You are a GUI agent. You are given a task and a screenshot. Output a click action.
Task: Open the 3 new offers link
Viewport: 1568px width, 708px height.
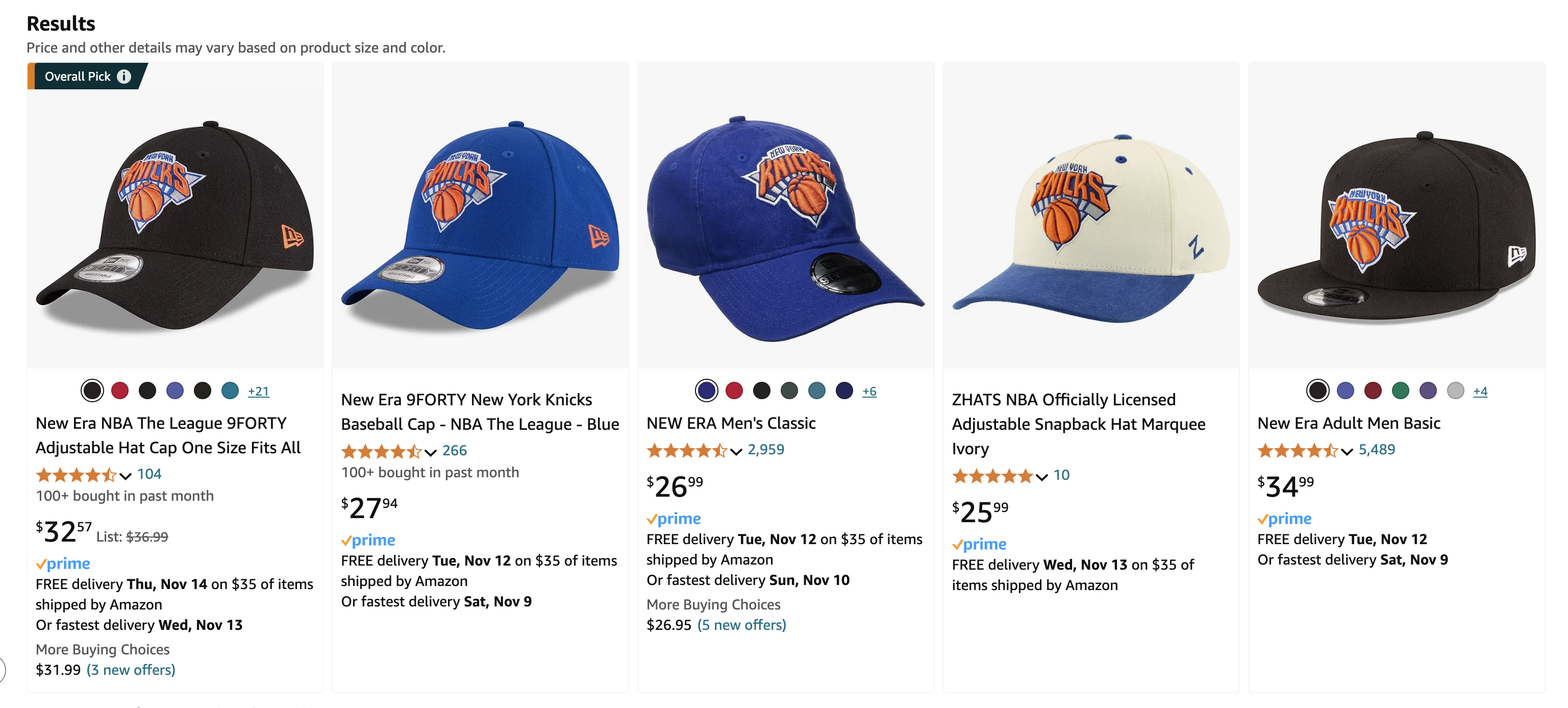131,670
